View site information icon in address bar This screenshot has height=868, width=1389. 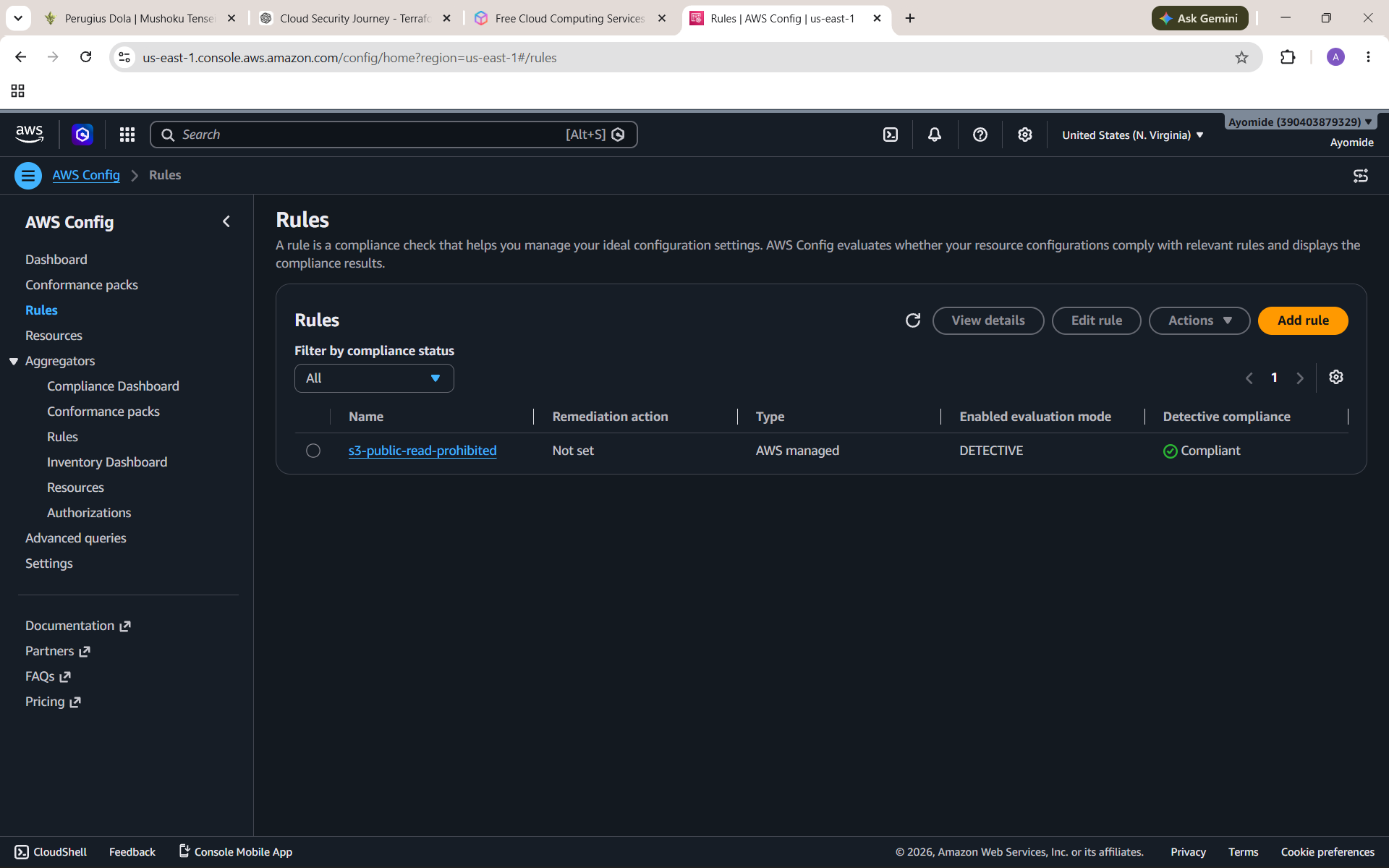[124, 57]
